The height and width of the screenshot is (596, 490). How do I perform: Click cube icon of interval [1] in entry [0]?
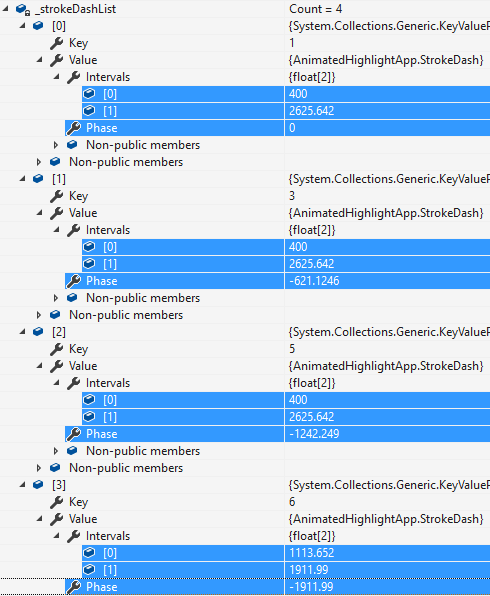point(89,111)
